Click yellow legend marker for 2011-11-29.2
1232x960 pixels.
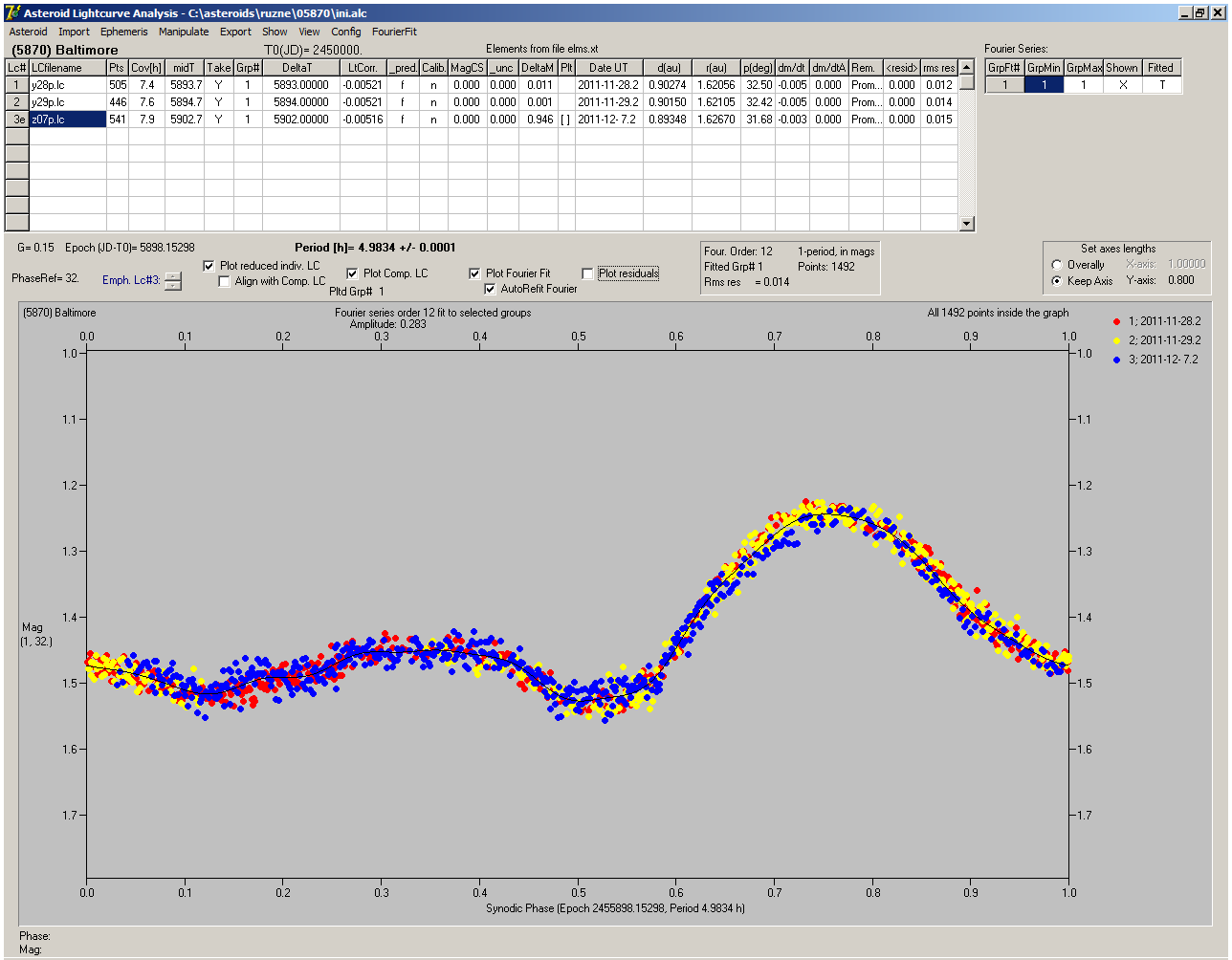pos(1117,340)
